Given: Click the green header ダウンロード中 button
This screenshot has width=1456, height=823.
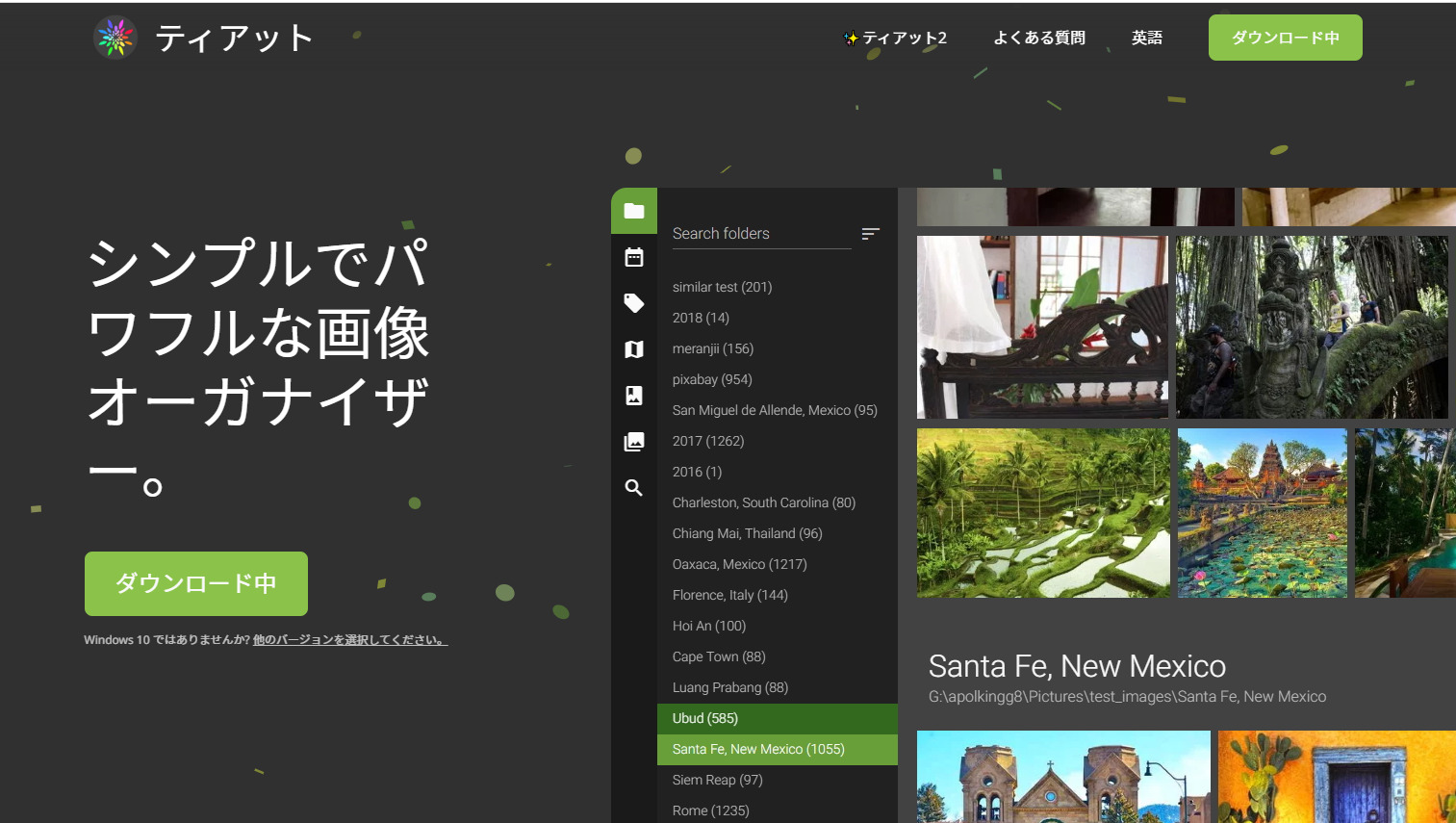Looking at the screenshot, I should (1285, 39).
